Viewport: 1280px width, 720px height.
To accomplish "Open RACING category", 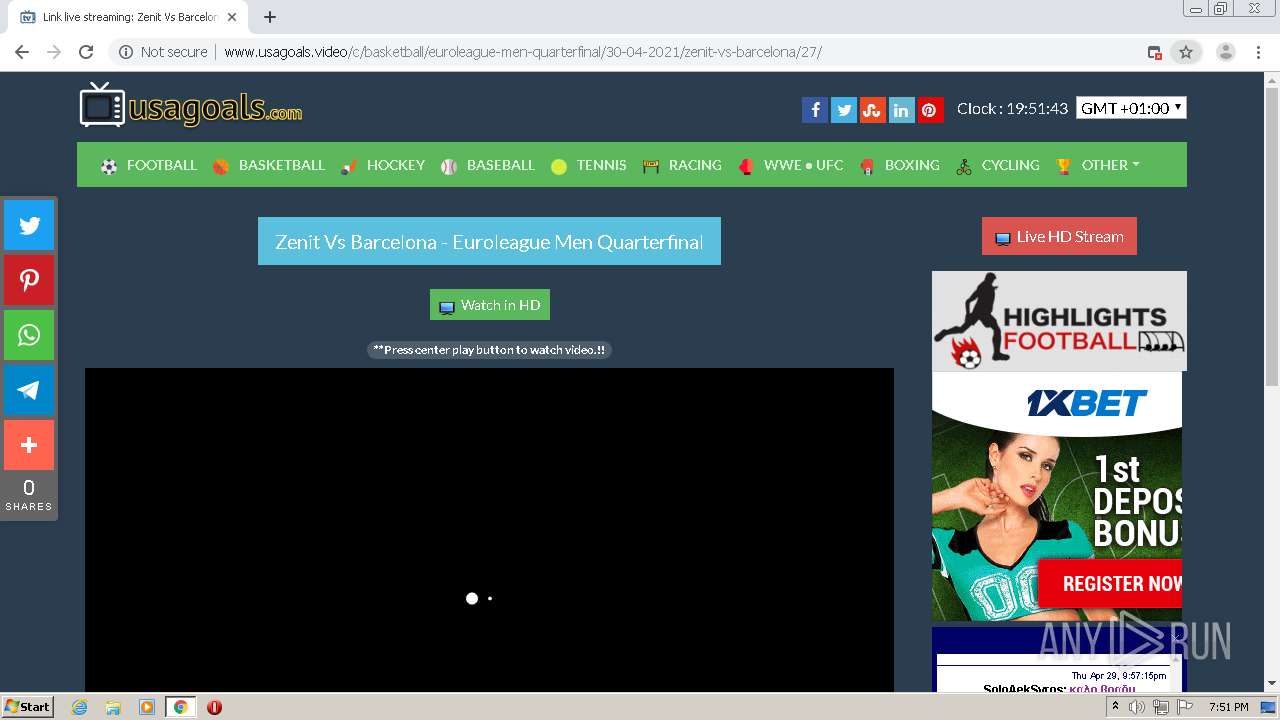I will [x=682, y=165].
